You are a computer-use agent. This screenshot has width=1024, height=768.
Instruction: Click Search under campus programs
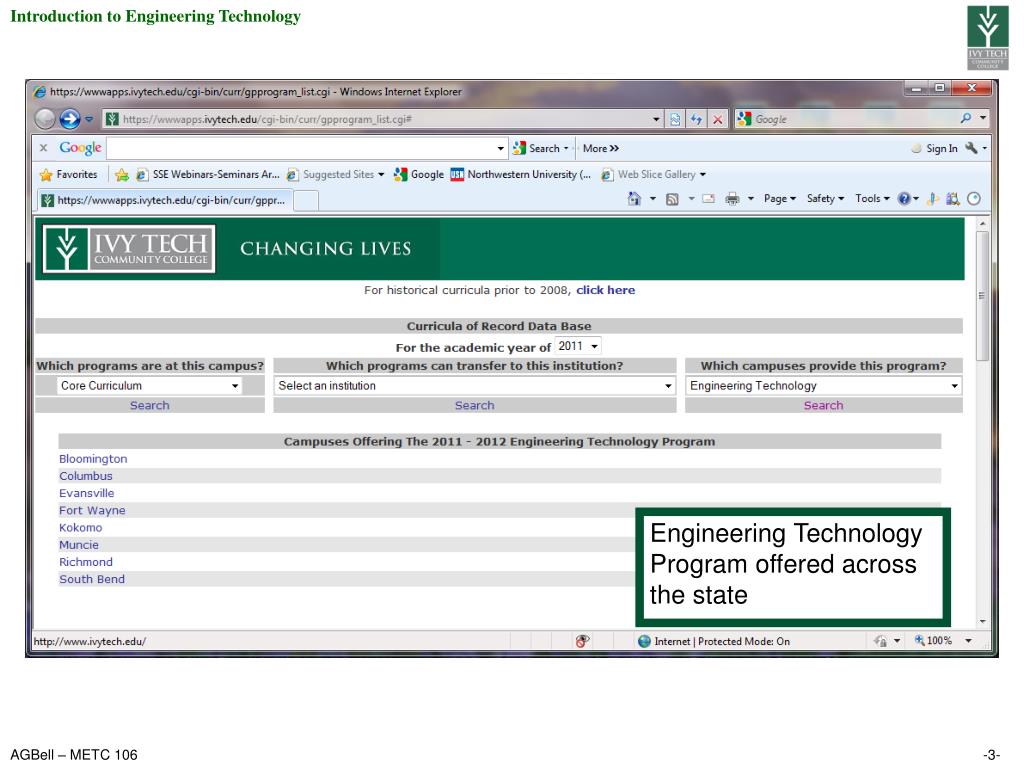[150, 406]
